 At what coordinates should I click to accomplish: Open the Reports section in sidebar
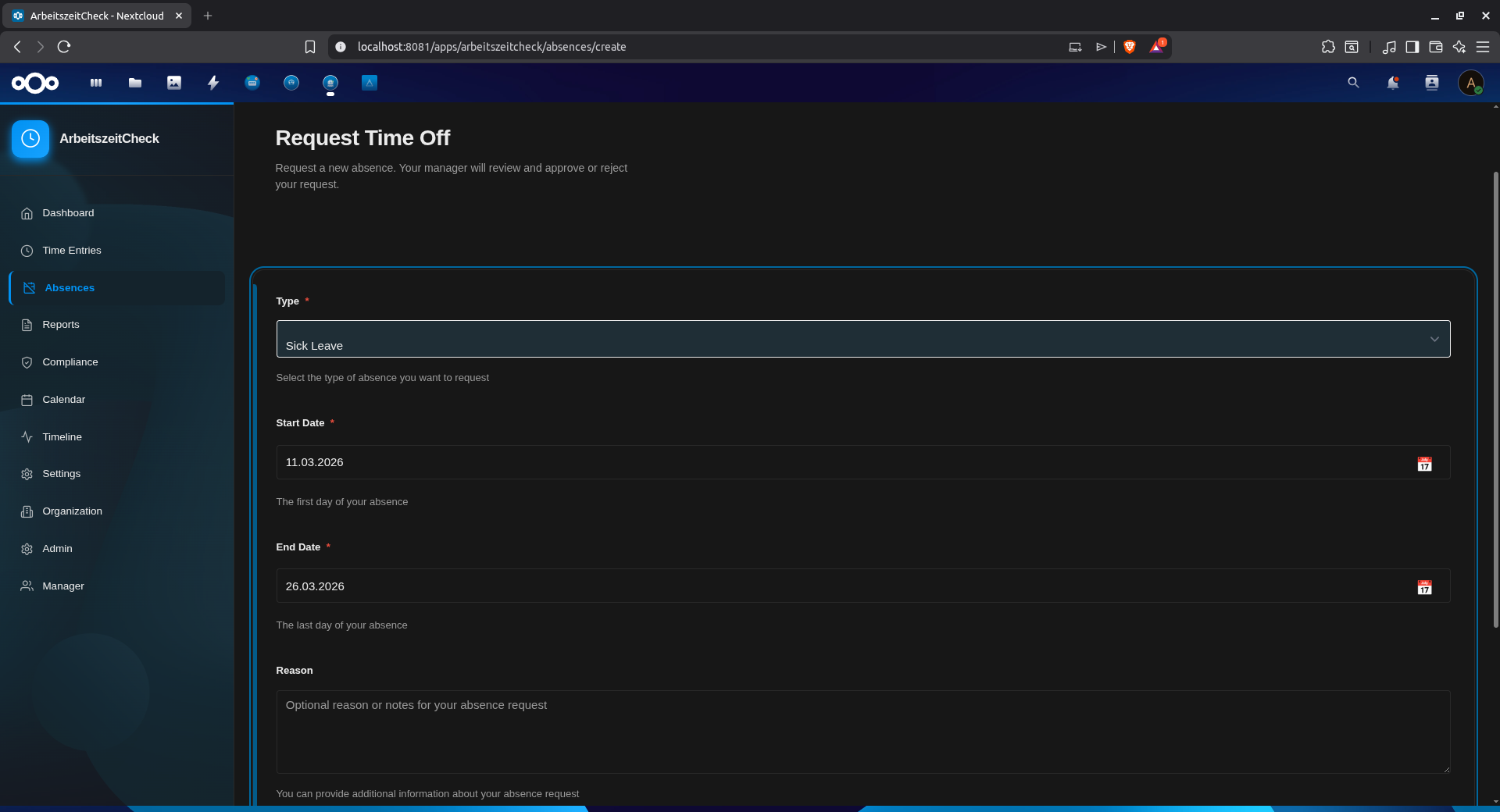pos(61,324)
